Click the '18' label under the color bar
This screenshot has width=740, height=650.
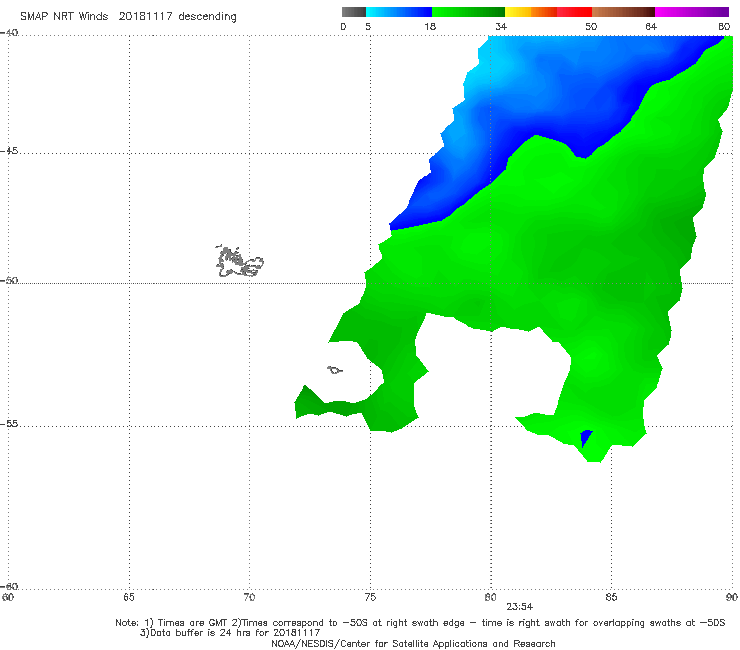430,26
